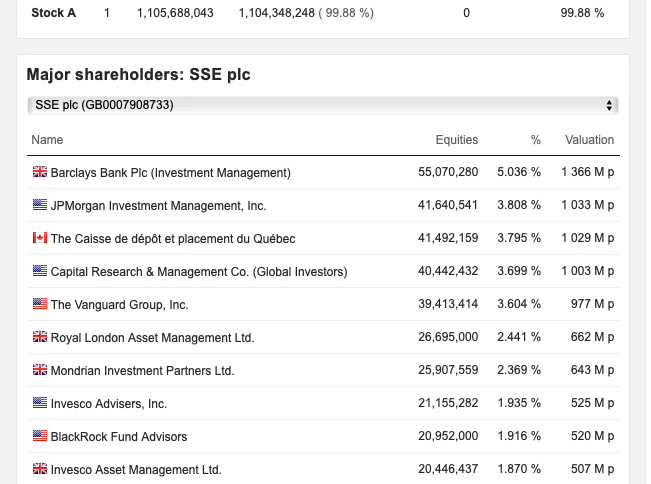651x484 pixels.
Task: Sort by the Valuation column header
Action: point(589,140)
